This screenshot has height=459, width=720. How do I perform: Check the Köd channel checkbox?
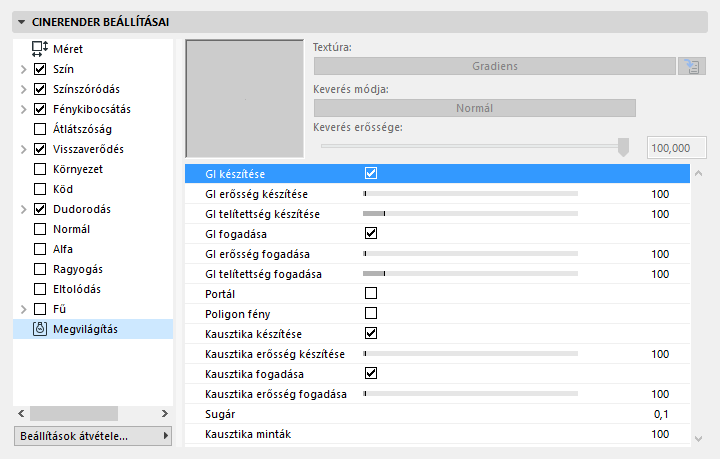(40, 189)
